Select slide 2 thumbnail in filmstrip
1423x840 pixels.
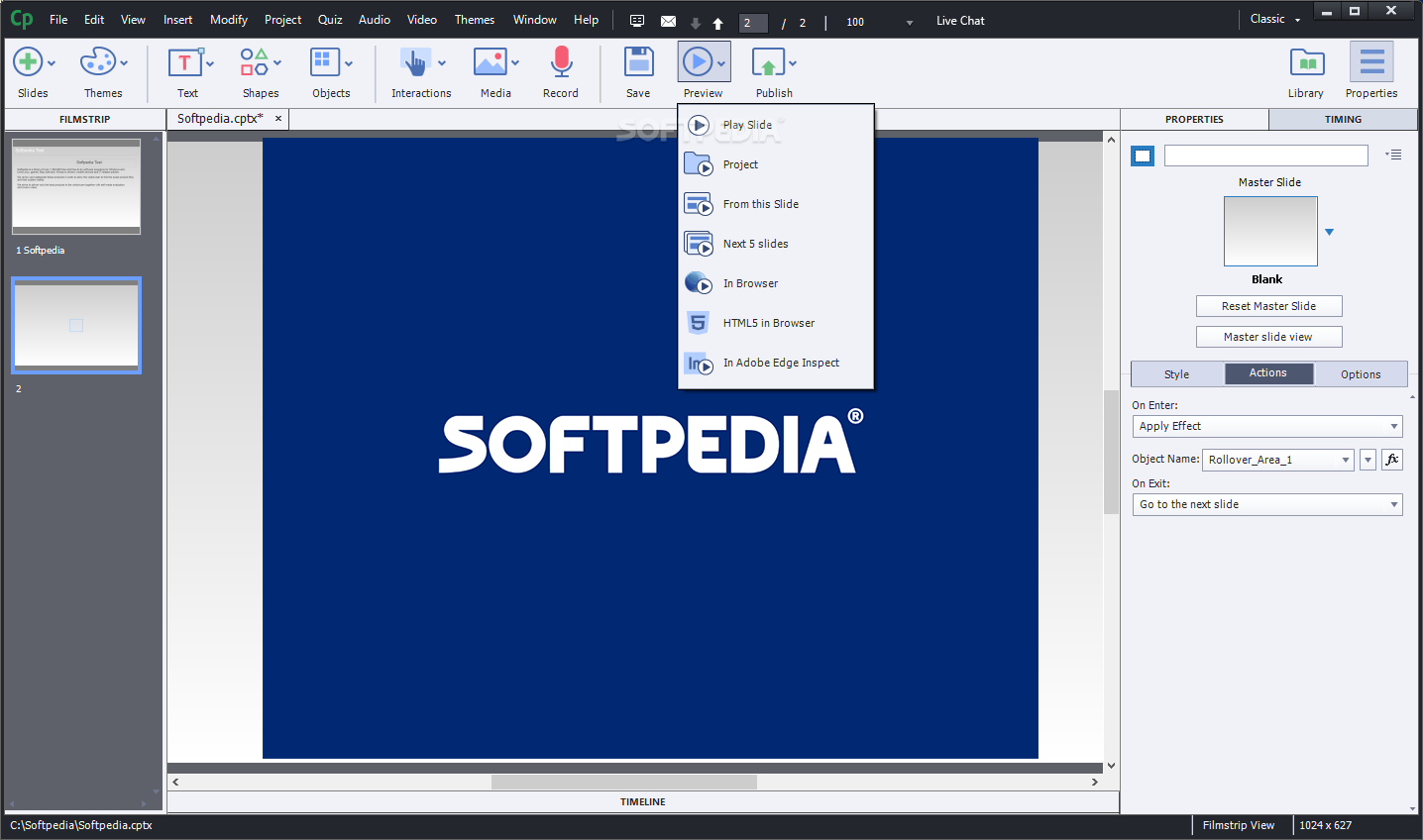coord(76,326)
